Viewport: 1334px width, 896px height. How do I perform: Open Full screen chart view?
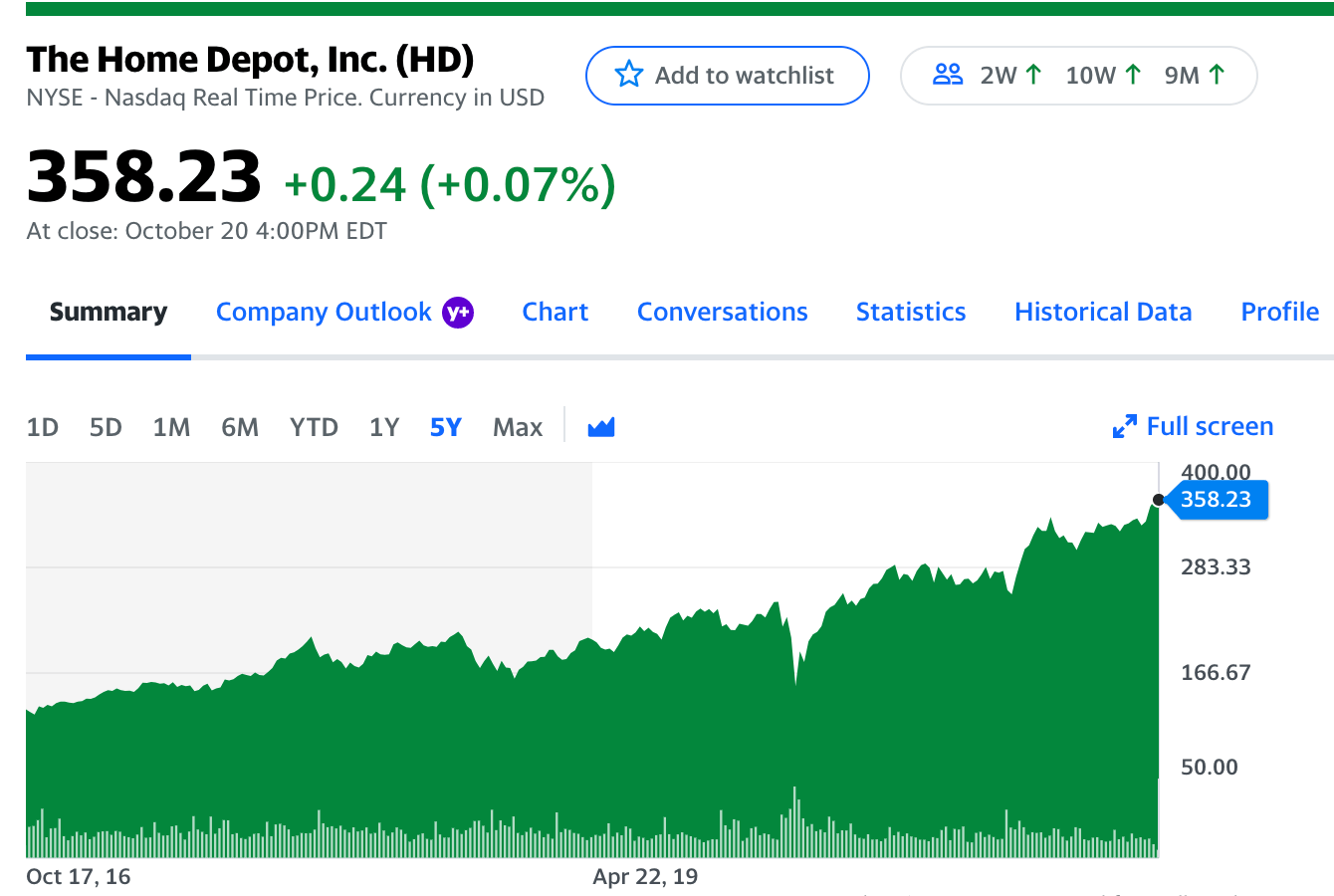(1193, 427)
